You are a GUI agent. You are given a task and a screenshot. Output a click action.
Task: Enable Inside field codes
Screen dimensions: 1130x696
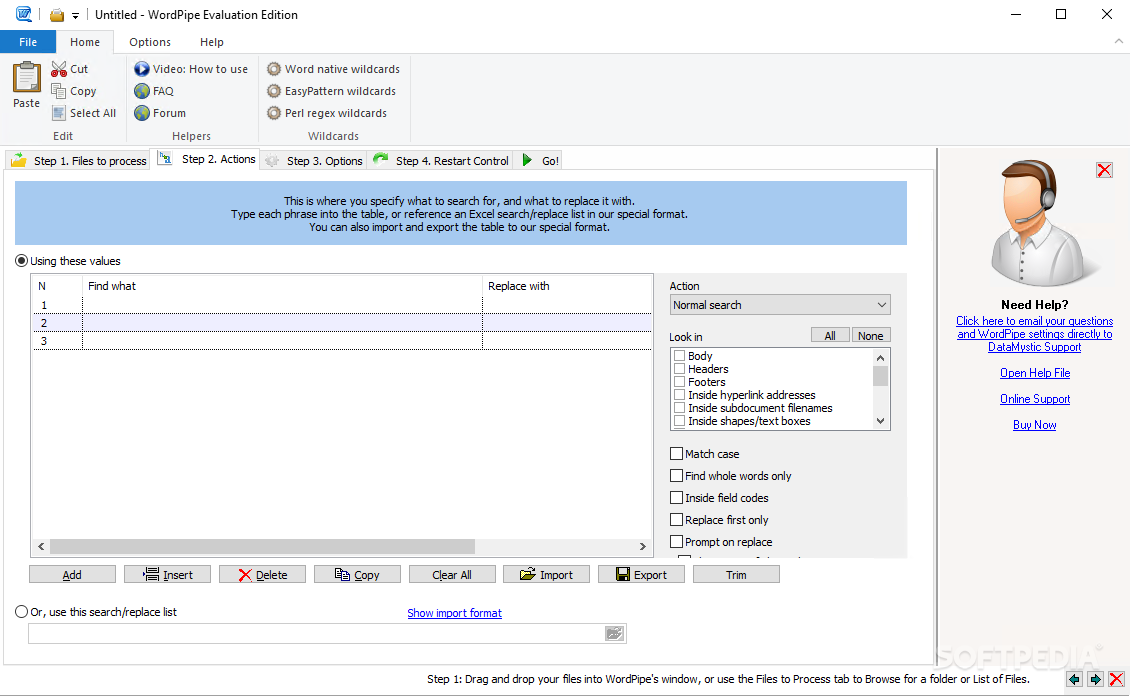(676, 498)
